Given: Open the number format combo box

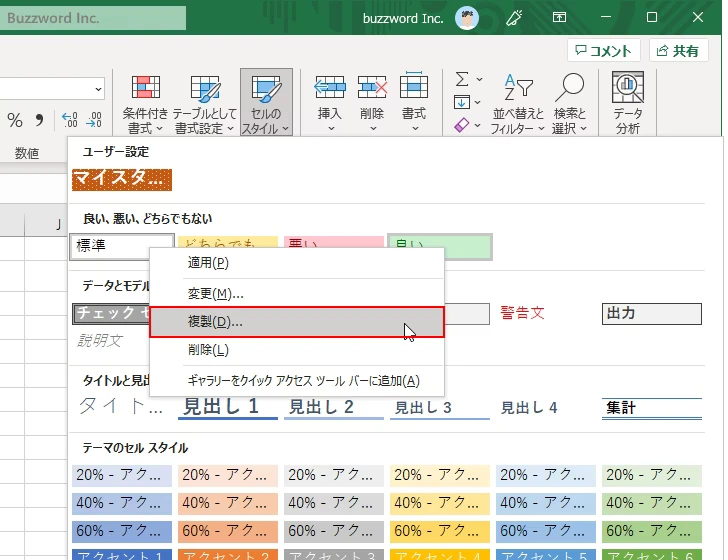Looking at the screenshot, I should (x=52, y=89).
